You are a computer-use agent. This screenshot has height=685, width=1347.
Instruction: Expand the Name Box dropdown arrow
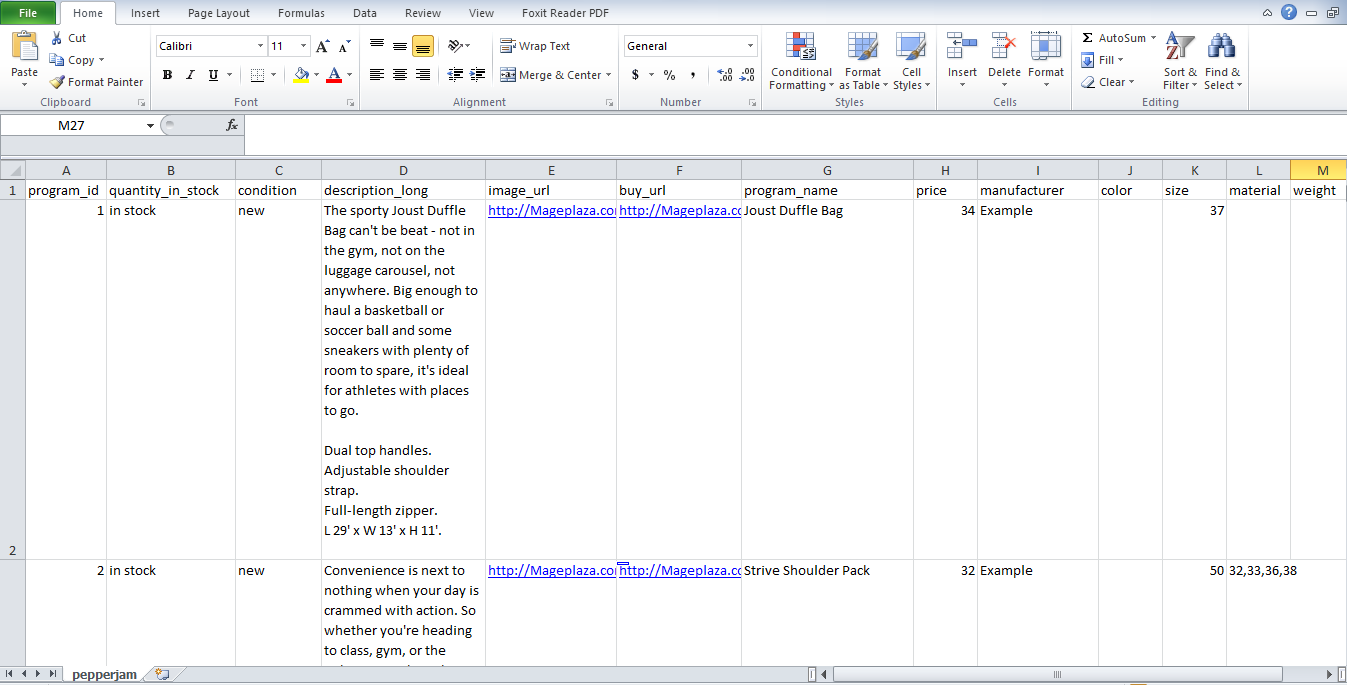151,125
